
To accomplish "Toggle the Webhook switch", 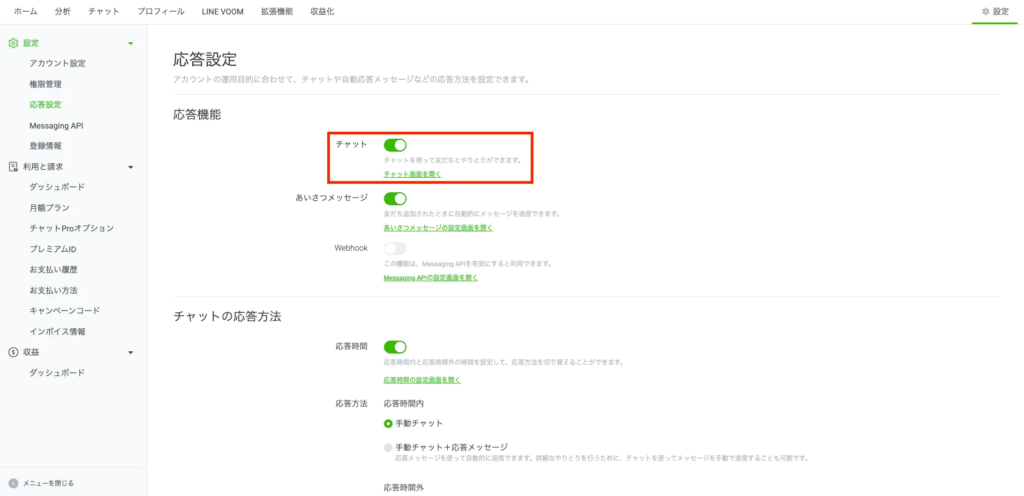I will click(x=395, y=248).
